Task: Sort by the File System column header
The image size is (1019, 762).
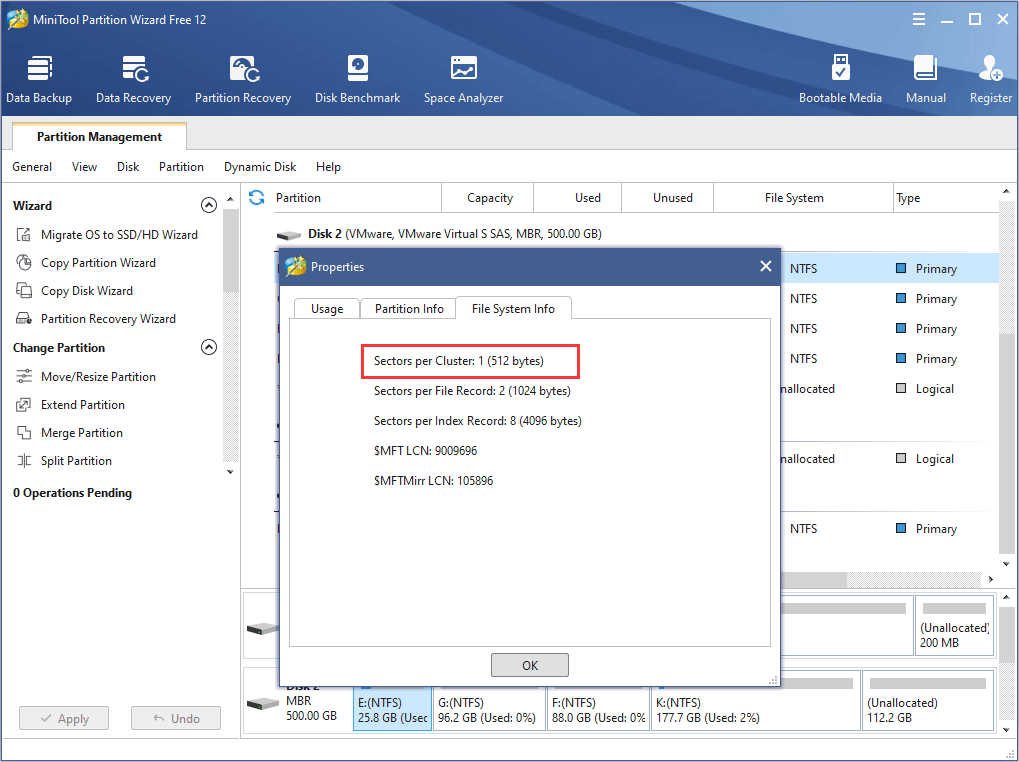Action: pos(803,197)
